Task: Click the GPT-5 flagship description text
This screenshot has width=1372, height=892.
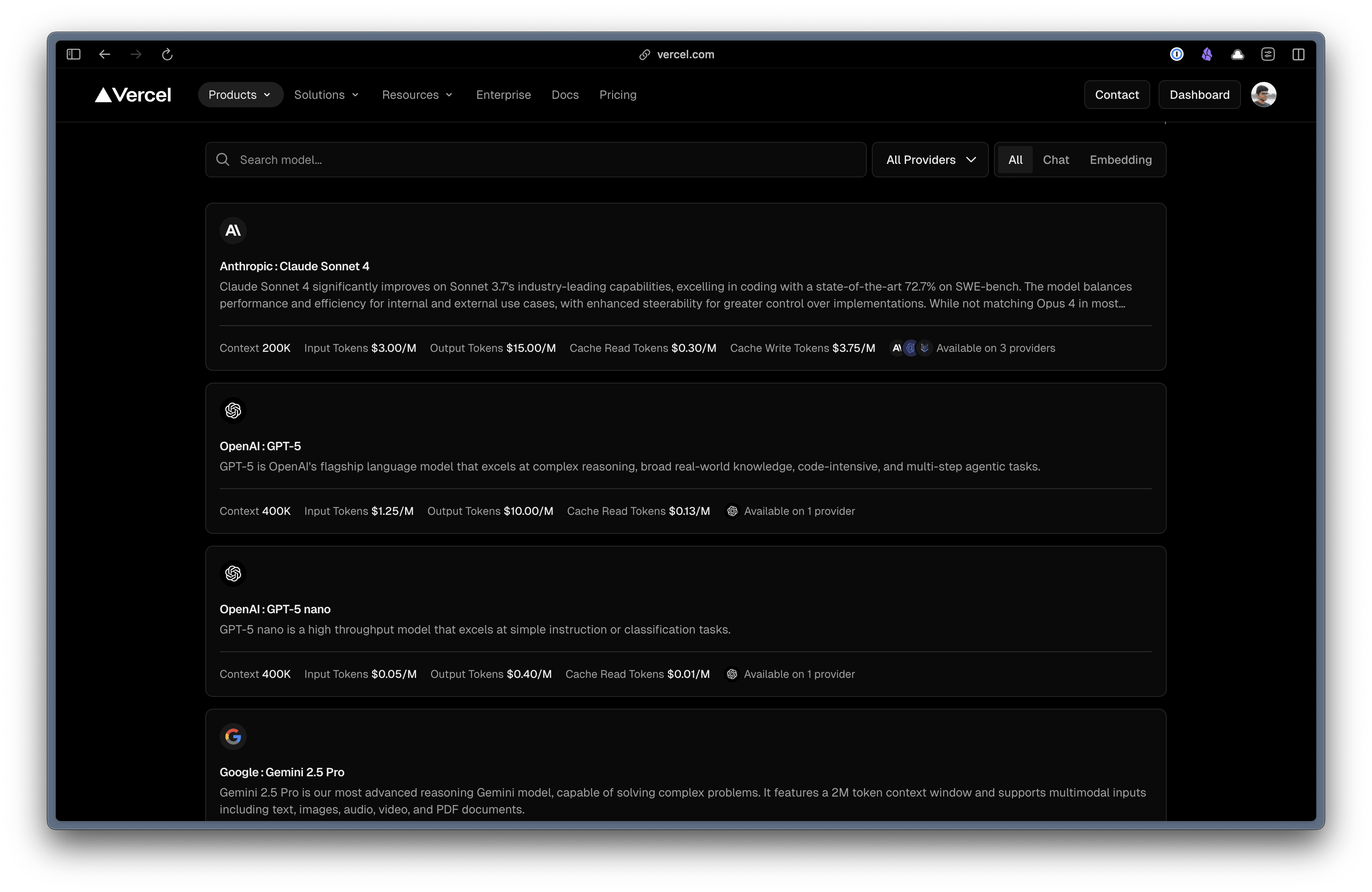Action: pos(629,466)
